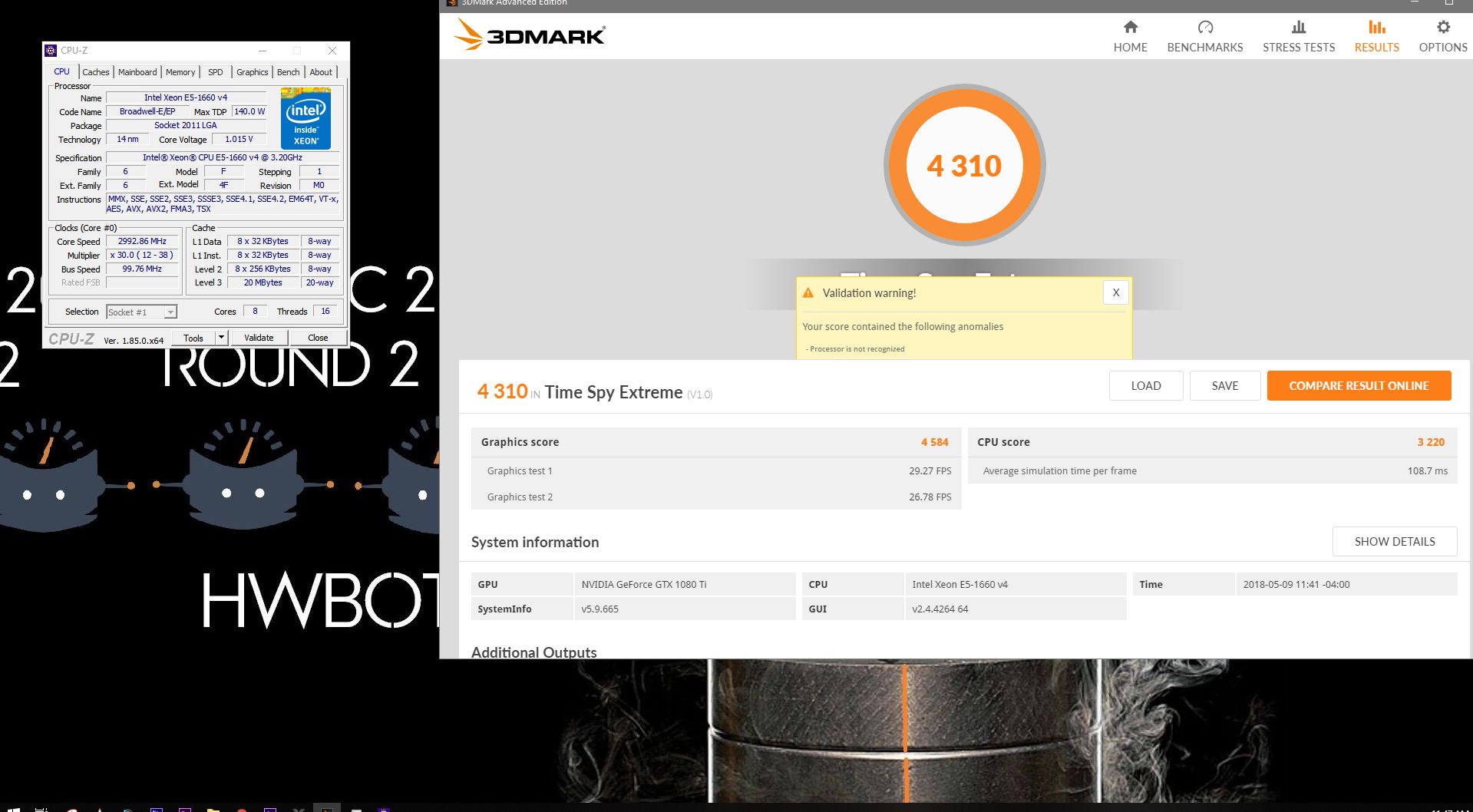The image size is (1473, 812).
Task: Click the Bus Speed 99.76 MHz field
Action: click(x=142, y=269)
